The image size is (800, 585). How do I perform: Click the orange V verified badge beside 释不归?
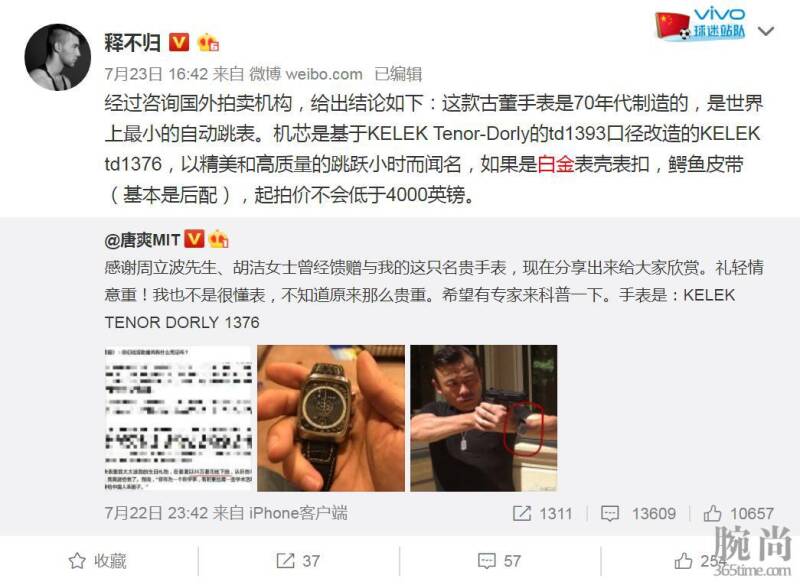(x=179, y=42)
